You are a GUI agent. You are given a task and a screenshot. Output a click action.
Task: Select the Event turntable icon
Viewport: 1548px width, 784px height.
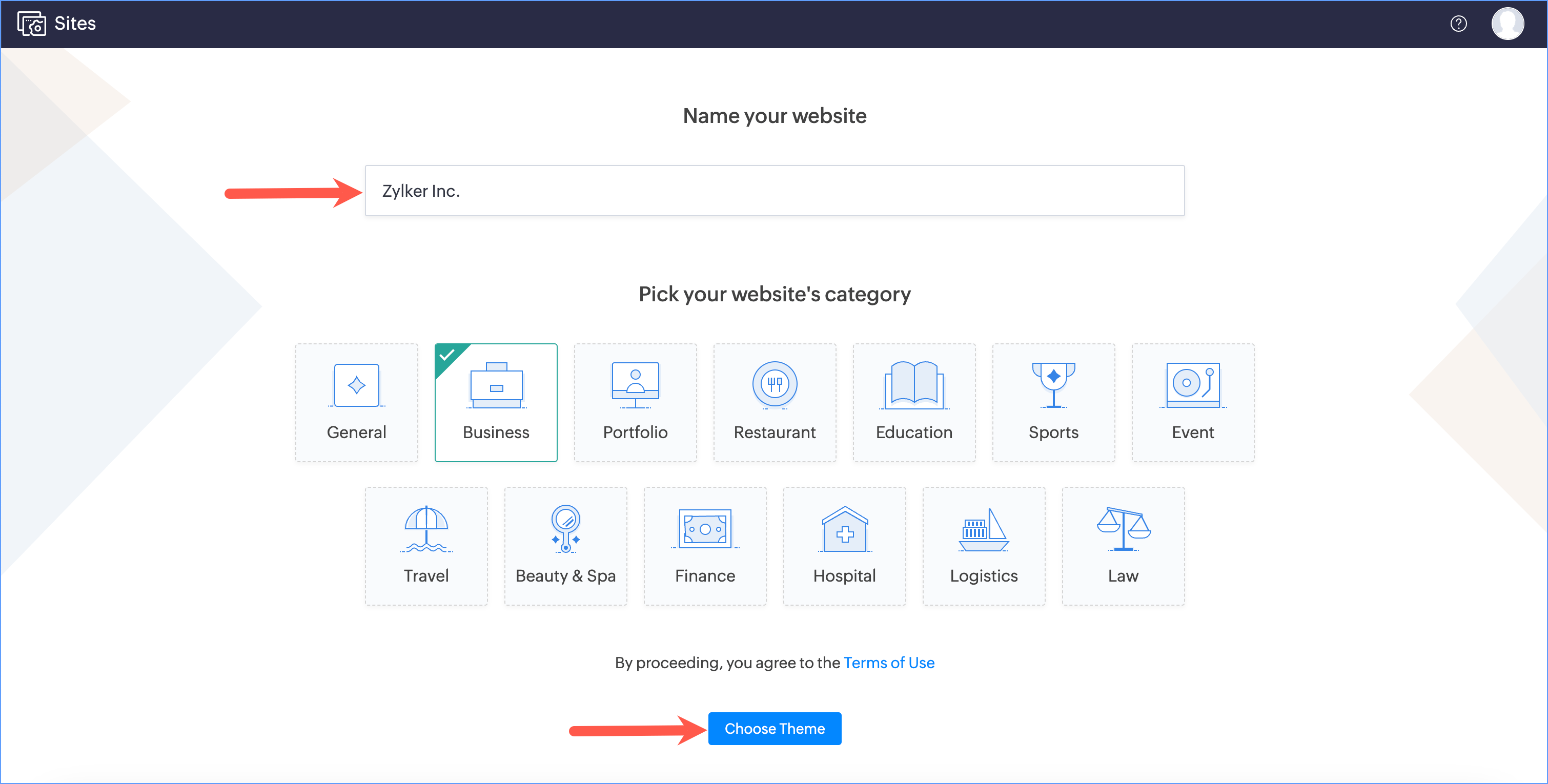1192,384
